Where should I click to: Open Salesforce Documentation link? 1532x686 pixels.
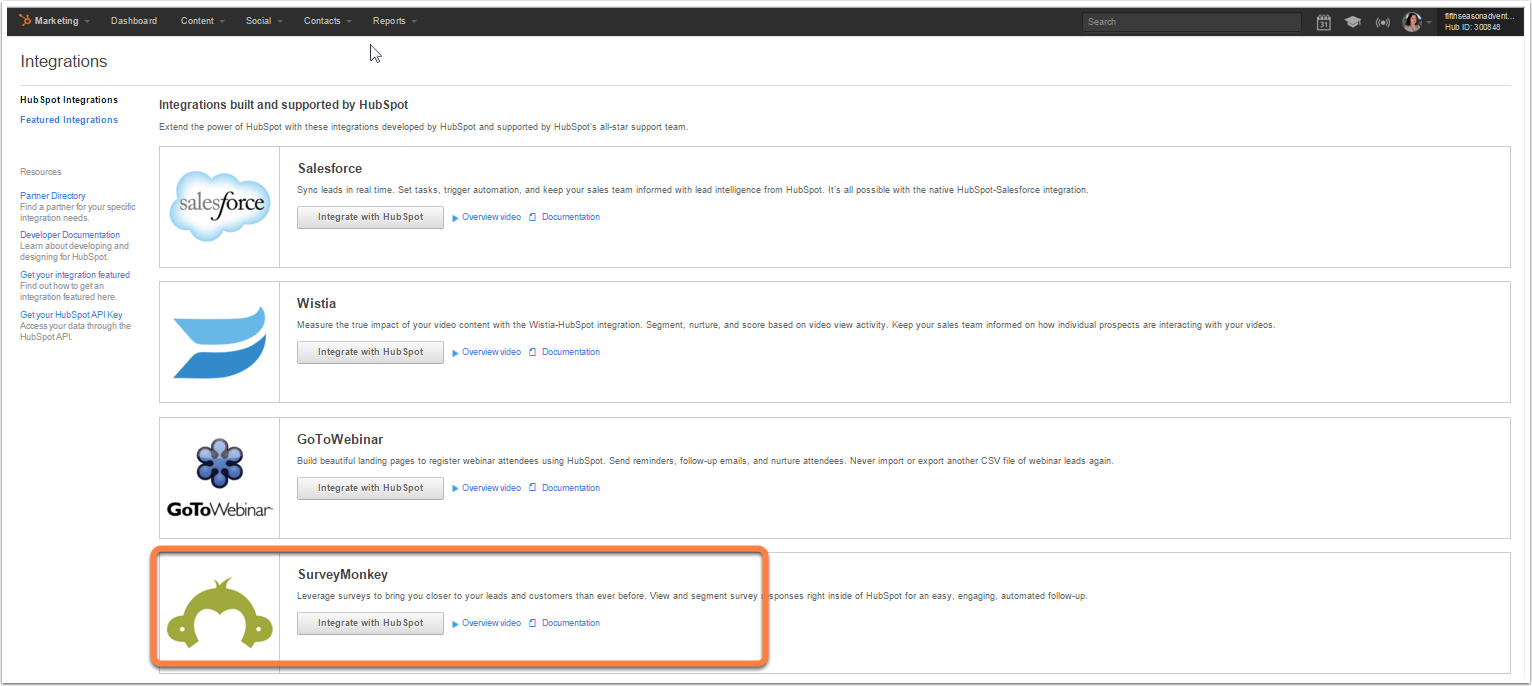click(x=571, y=217)
